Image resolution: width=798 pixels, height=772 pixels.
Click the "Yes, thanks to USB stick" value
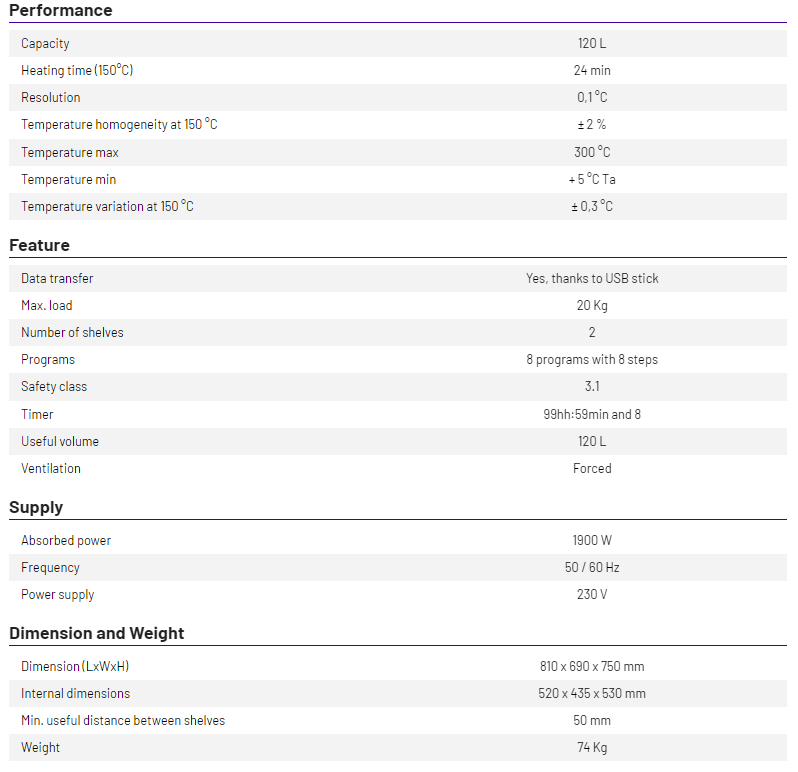592,278
